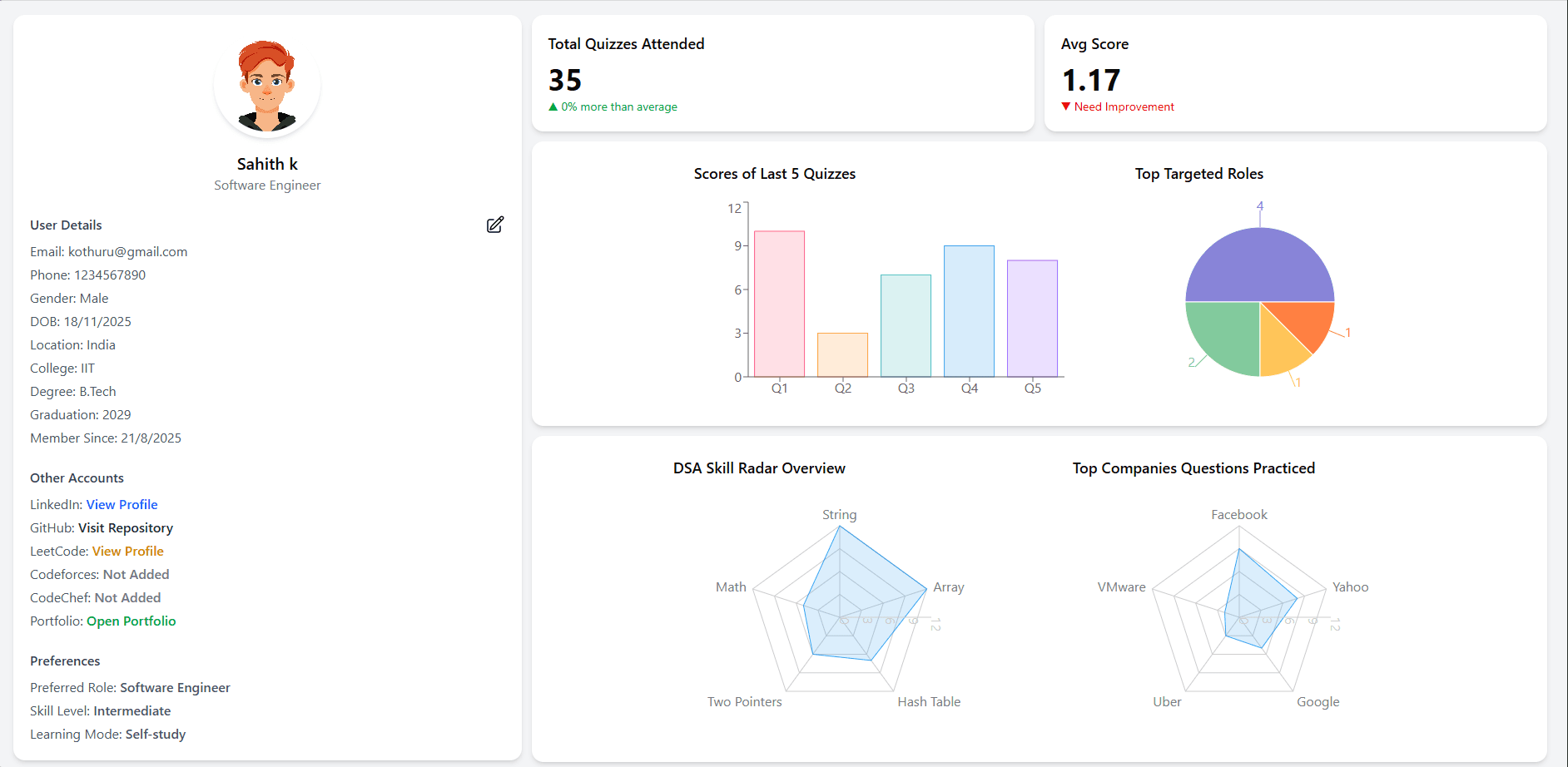Click the Facebook label on companies radar

click(x=1238, y=514)
